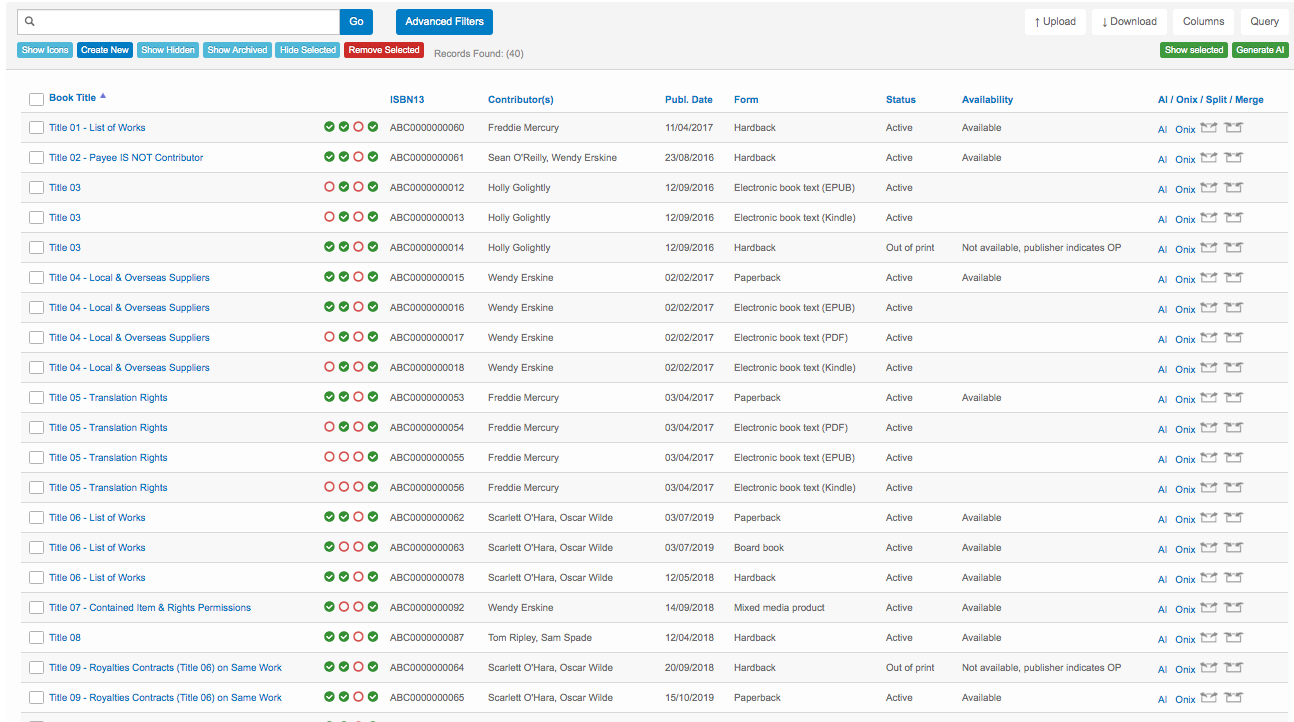This screenshot has width=1294, height=722.
Task: Click the Go search button
Action: click(356, 21)
